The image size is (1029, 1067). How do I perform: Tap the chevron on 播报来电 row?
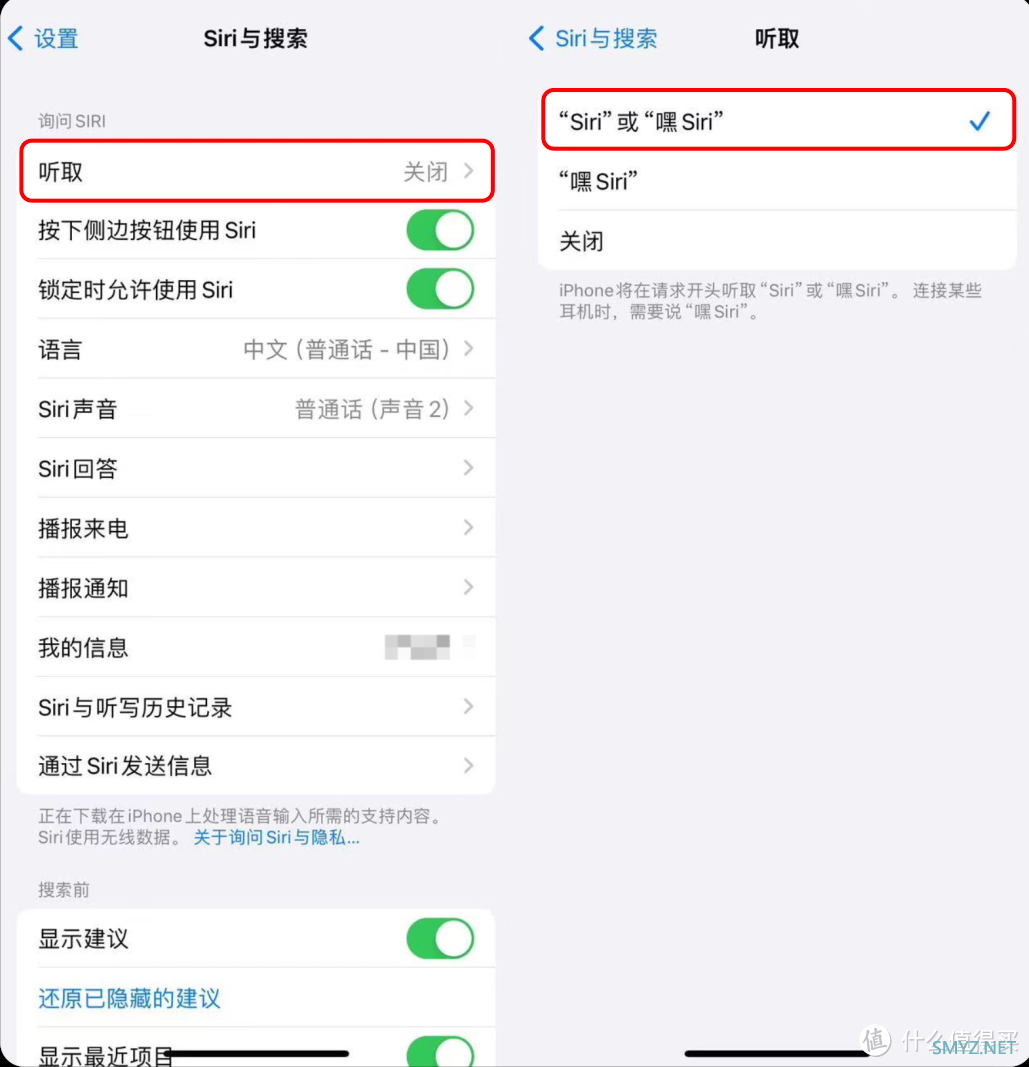click(x=468, y=527)
